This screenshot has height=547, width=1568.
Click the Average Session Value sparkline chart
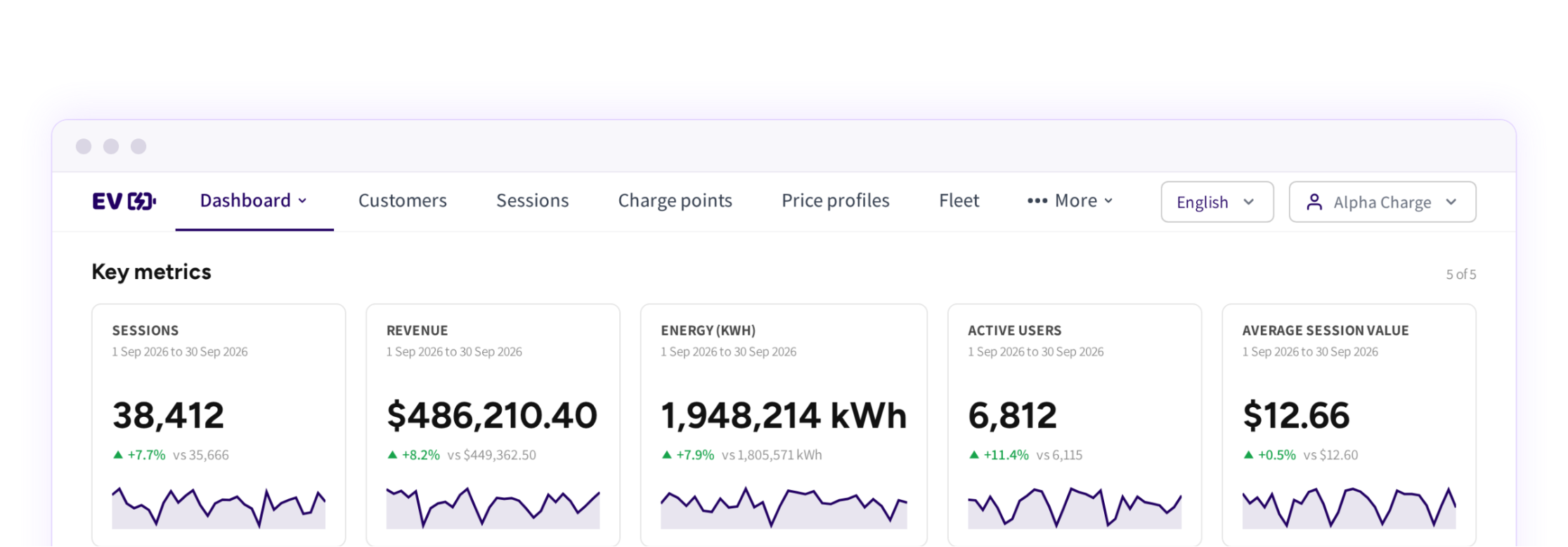click(x=1349, y=507)
